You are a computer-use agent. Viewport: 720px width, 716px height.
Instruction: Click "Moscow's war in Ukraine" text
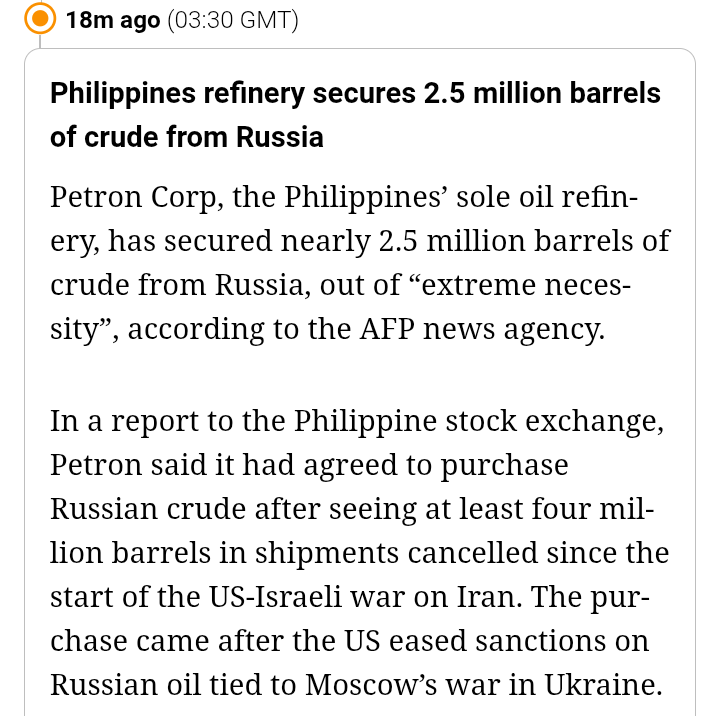coord(483,685)
